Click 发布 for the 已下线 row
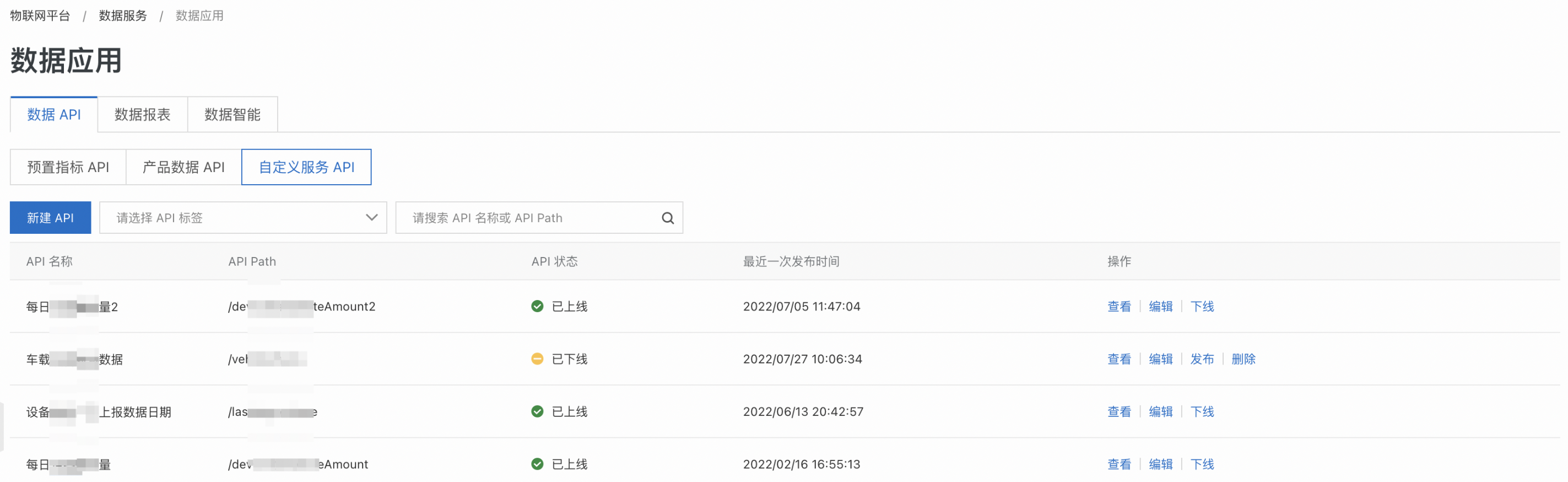 (x=1202, y=359)
